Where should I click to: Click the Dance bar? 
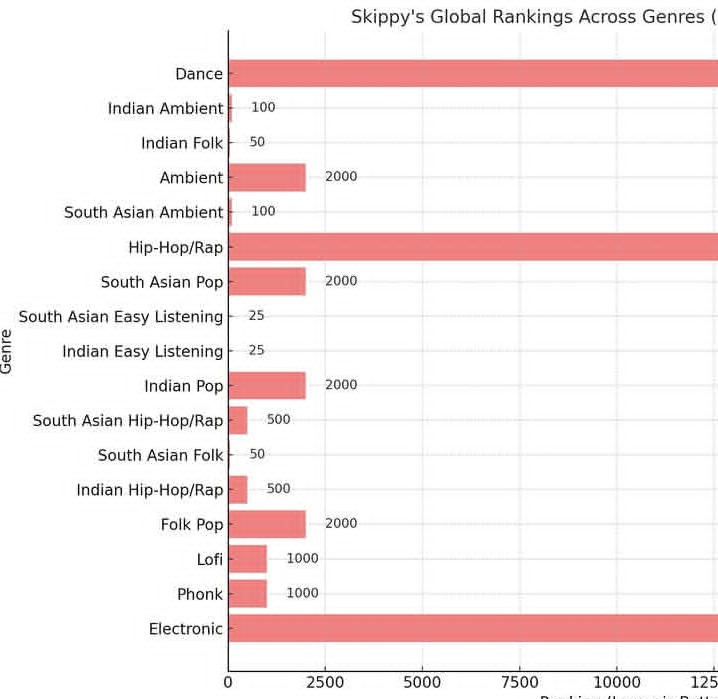[x=473, y=73]
